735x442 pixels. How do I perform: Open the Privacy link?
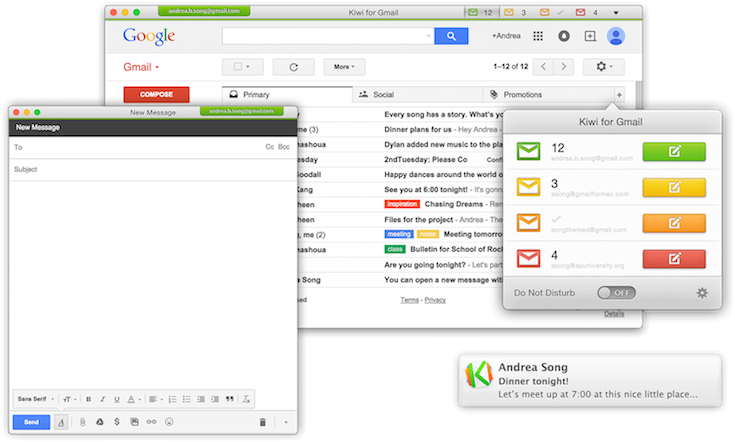[x=435, y=300]
